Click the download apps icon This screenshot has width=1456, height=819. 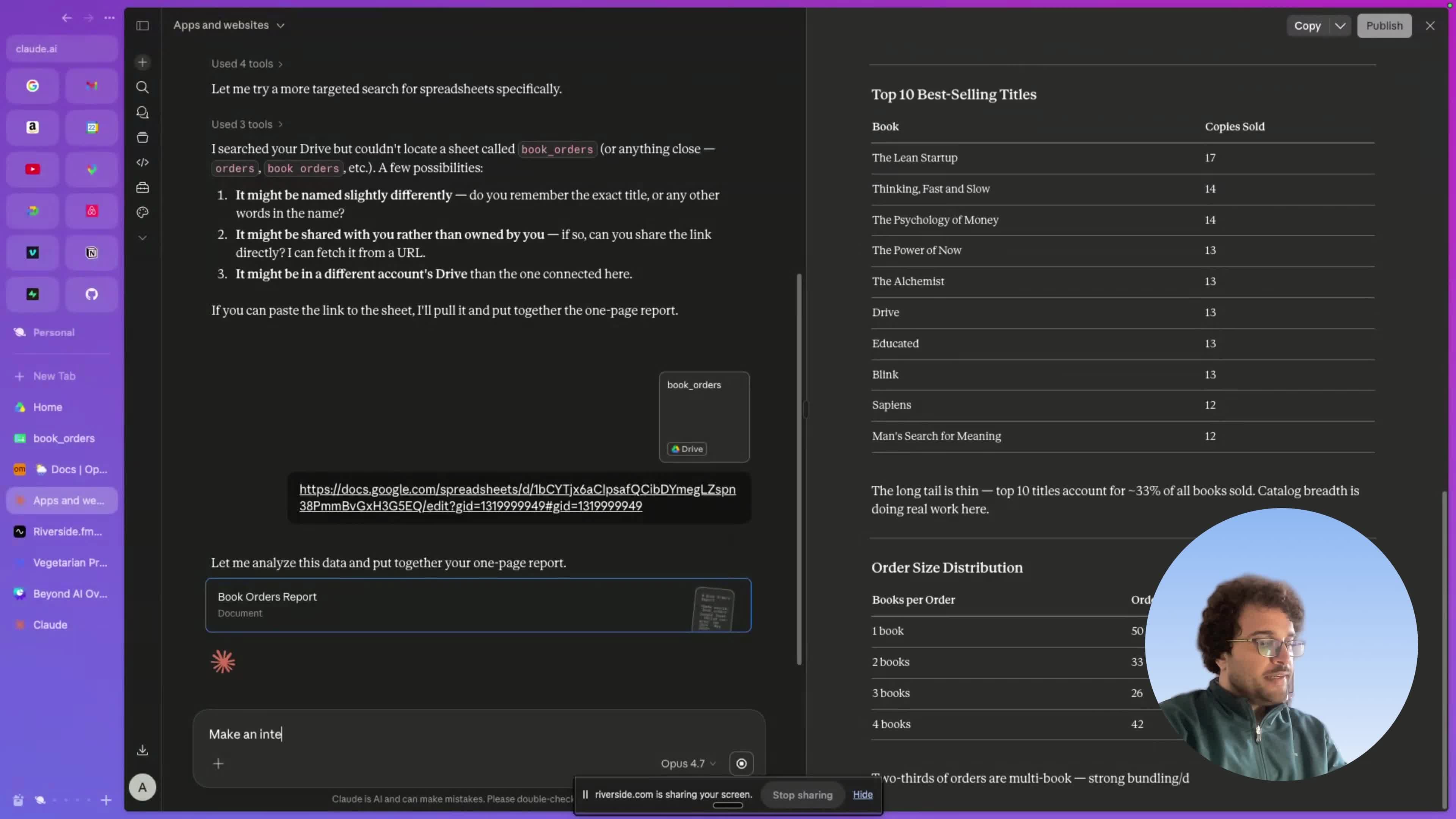(x=143, y=750)
